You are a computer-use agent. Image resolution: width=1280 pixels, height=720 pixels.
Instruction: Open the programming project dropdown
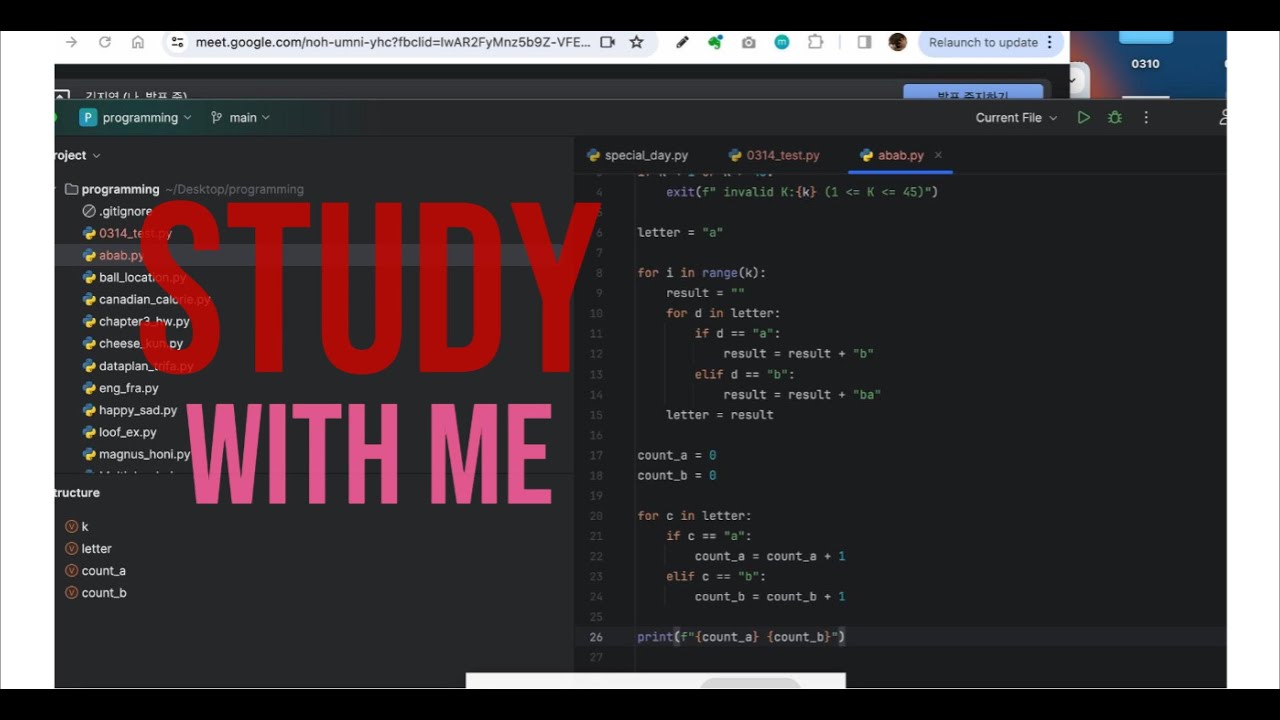point(136,117)
